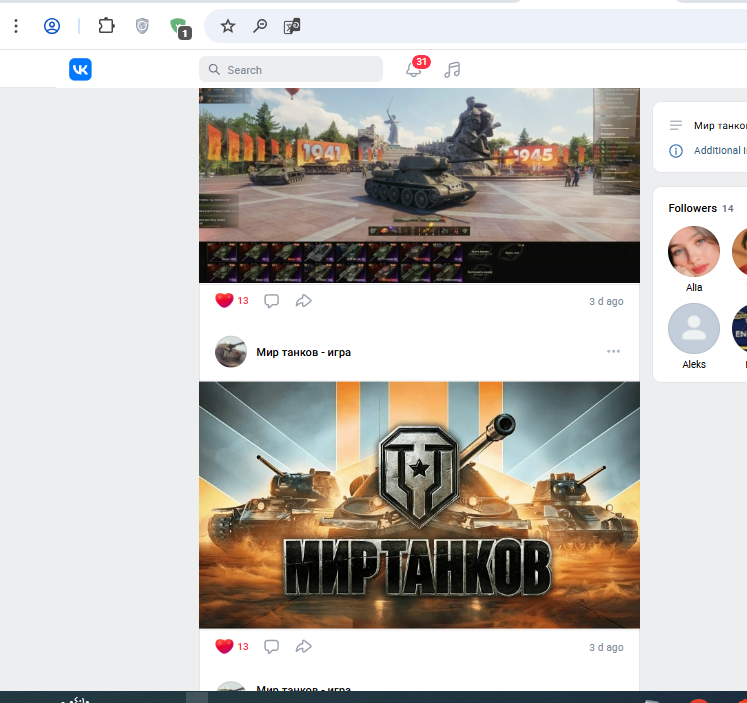Go to VK home via logo
Image resolution: width=747 pixels, height=703 pixels.
(80, 70)
